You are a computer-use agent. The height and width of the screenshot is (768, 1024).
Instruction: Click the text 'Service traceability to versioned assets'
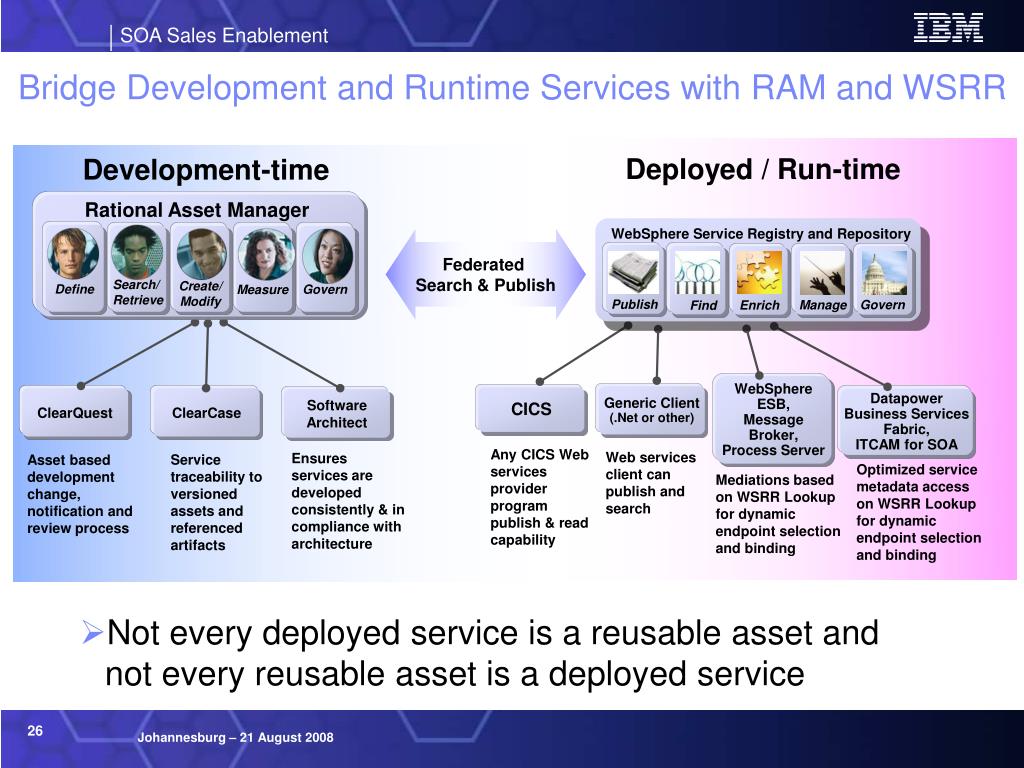[x=216, y=502]
